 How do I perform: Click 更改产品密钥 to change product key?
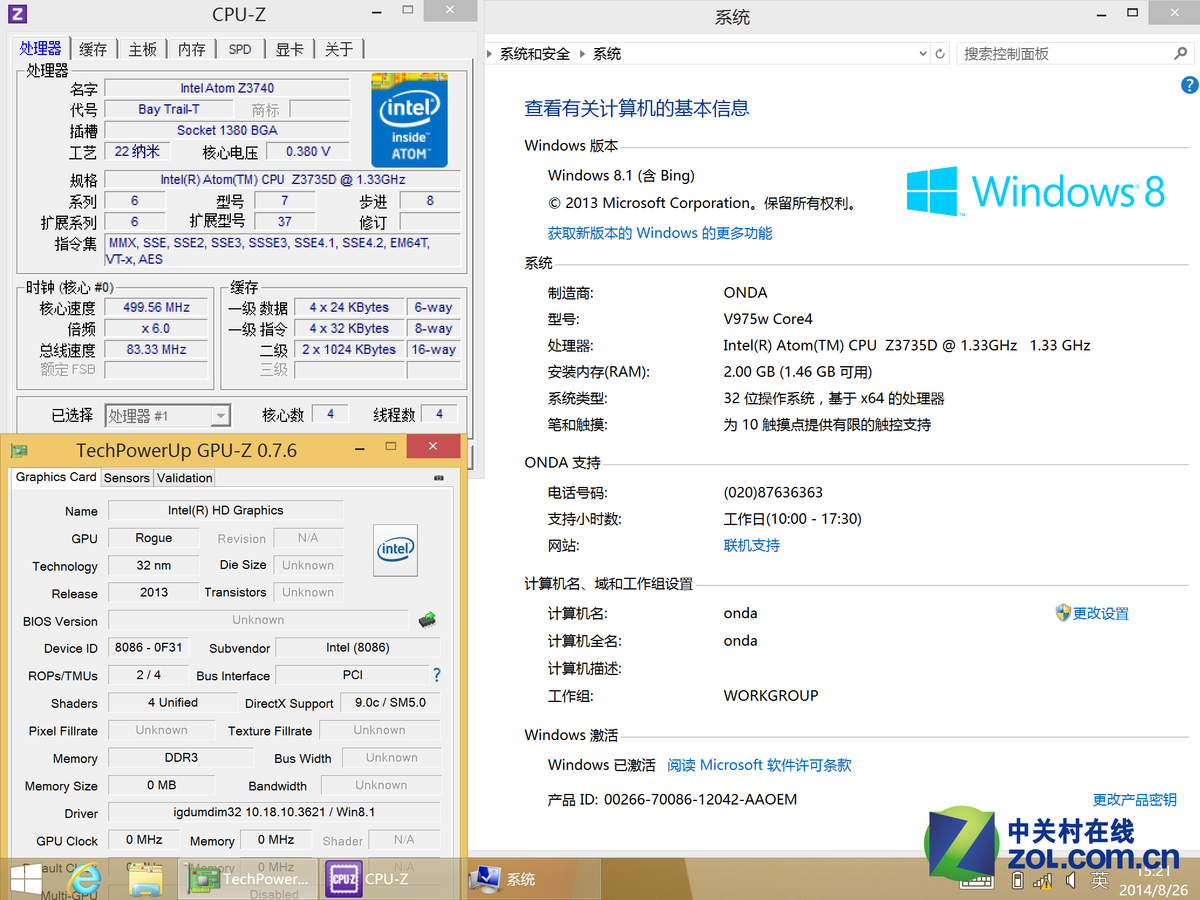pos(1133,798)
